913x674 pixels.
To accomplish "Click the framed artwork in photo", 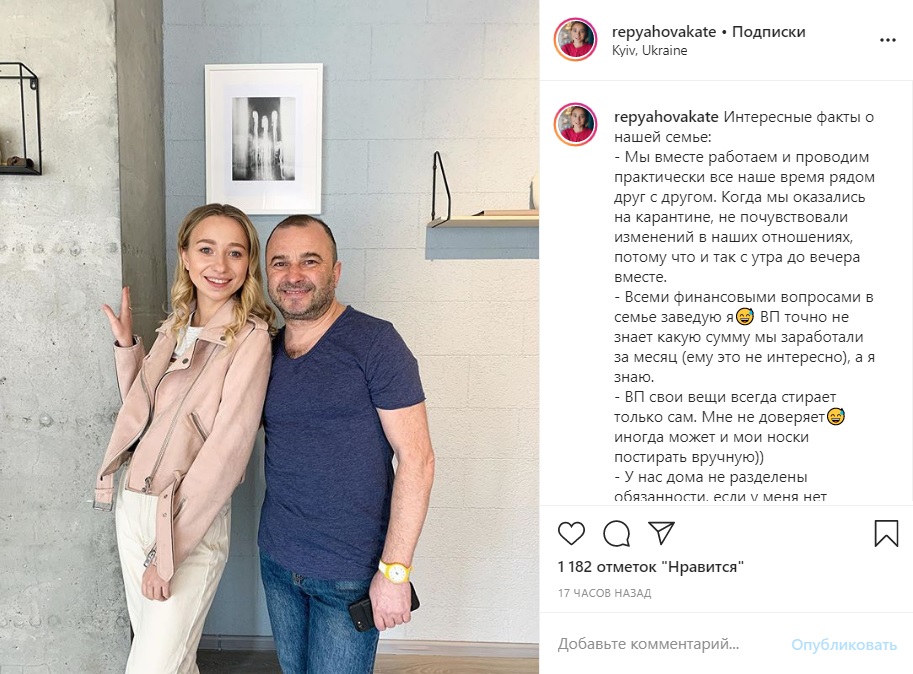I will (x=263, y=139).
